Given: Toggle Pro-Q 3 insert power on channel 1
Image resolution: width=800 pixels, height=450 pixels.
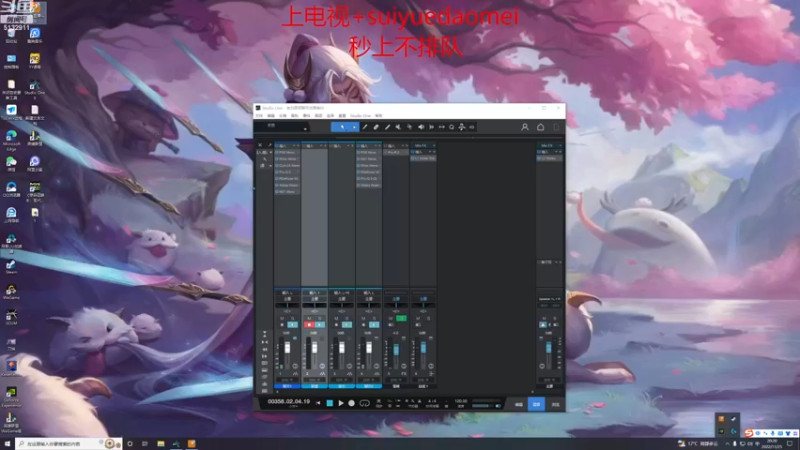Looking at the screenshot, I should (277, 172).
